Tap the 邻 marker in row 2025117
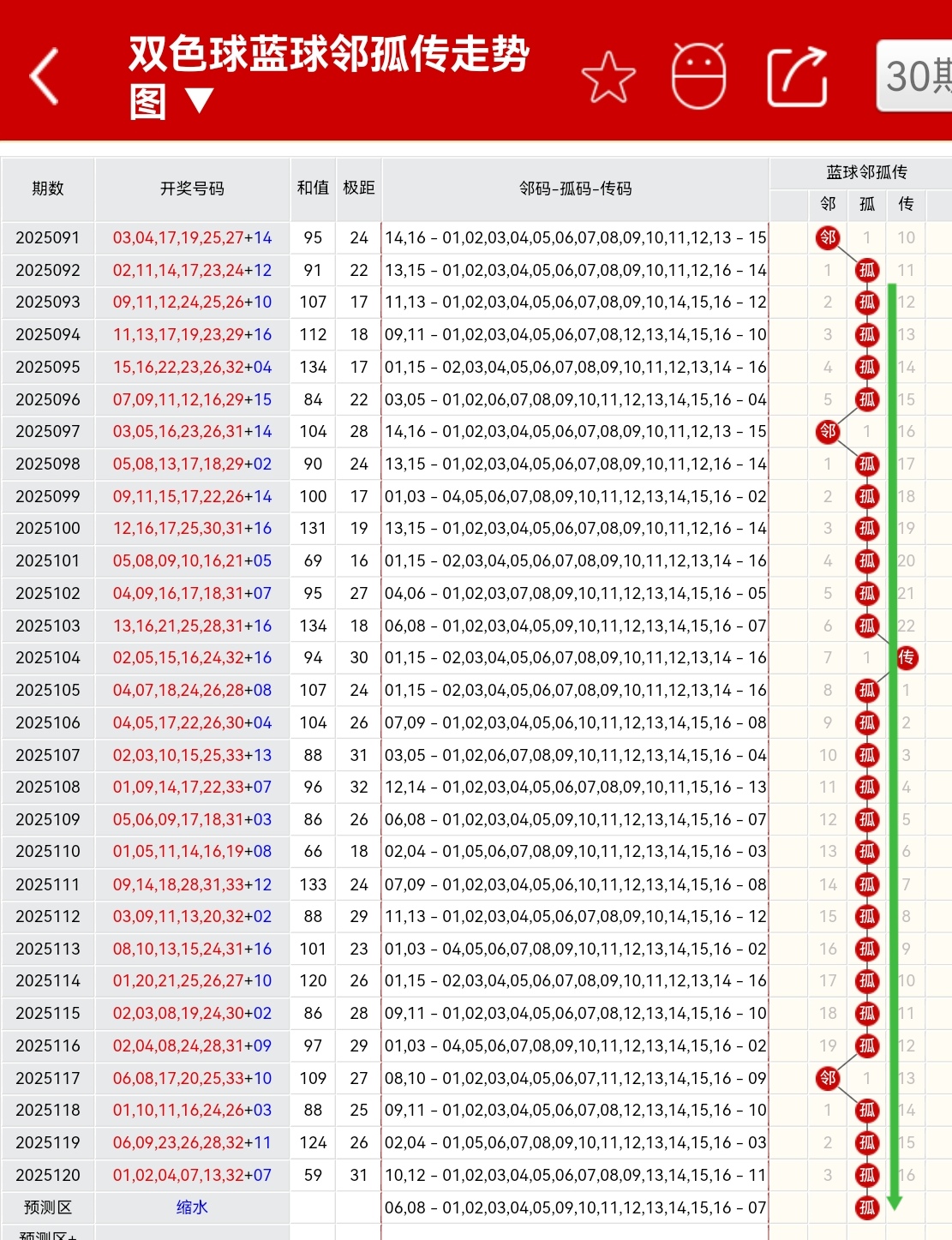Viewport: 952px width, 1240px height. (827, 1078)
